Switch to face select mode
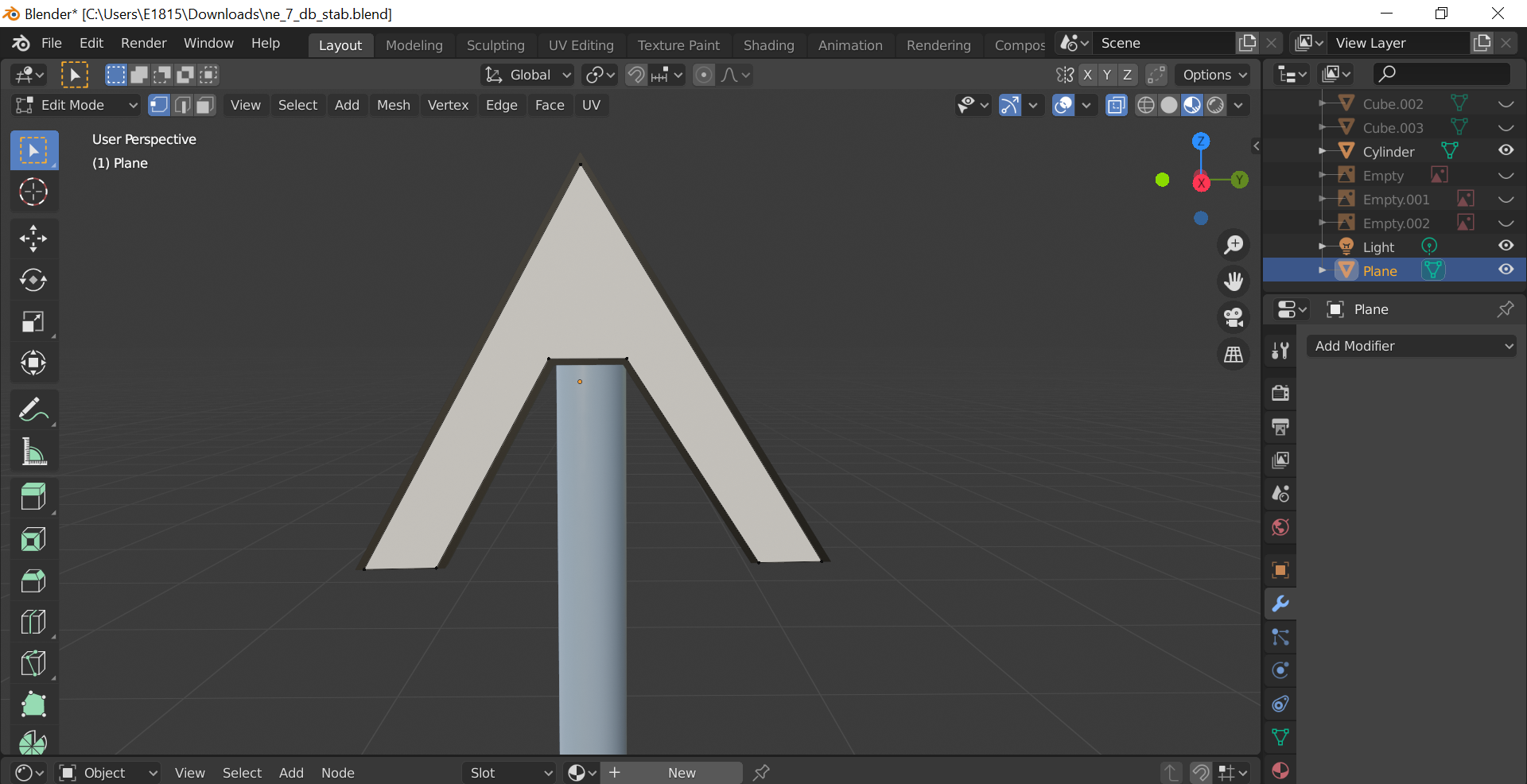 coord(205,105)
